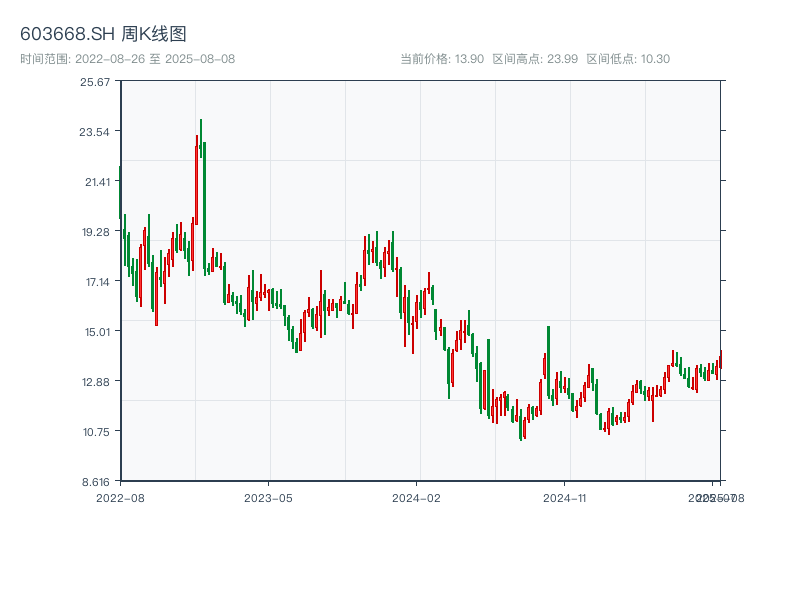The height and width of the screenshot is (600, 800).
Task: Click the 23.54 y-axis price label
Action: click(95, 132)
